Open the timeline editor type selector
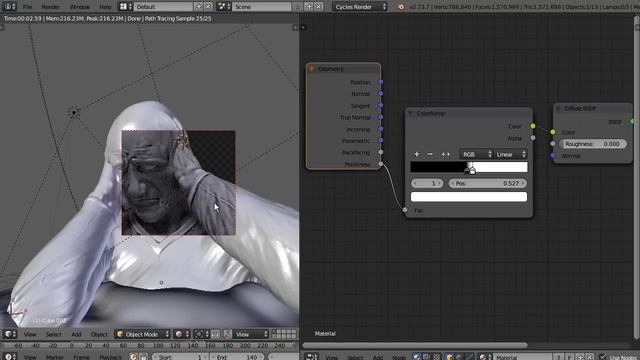The height and width of the screenshot is (360, 640). [x=10, y=357]
